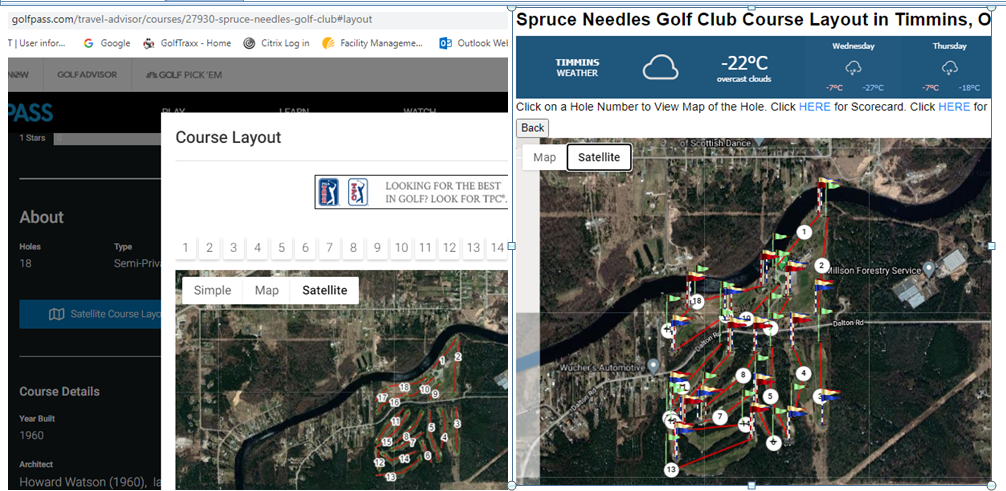Click hole 10 marker on right satellite map
Screen dimensions: 1006x491
(x=745, y=318)
